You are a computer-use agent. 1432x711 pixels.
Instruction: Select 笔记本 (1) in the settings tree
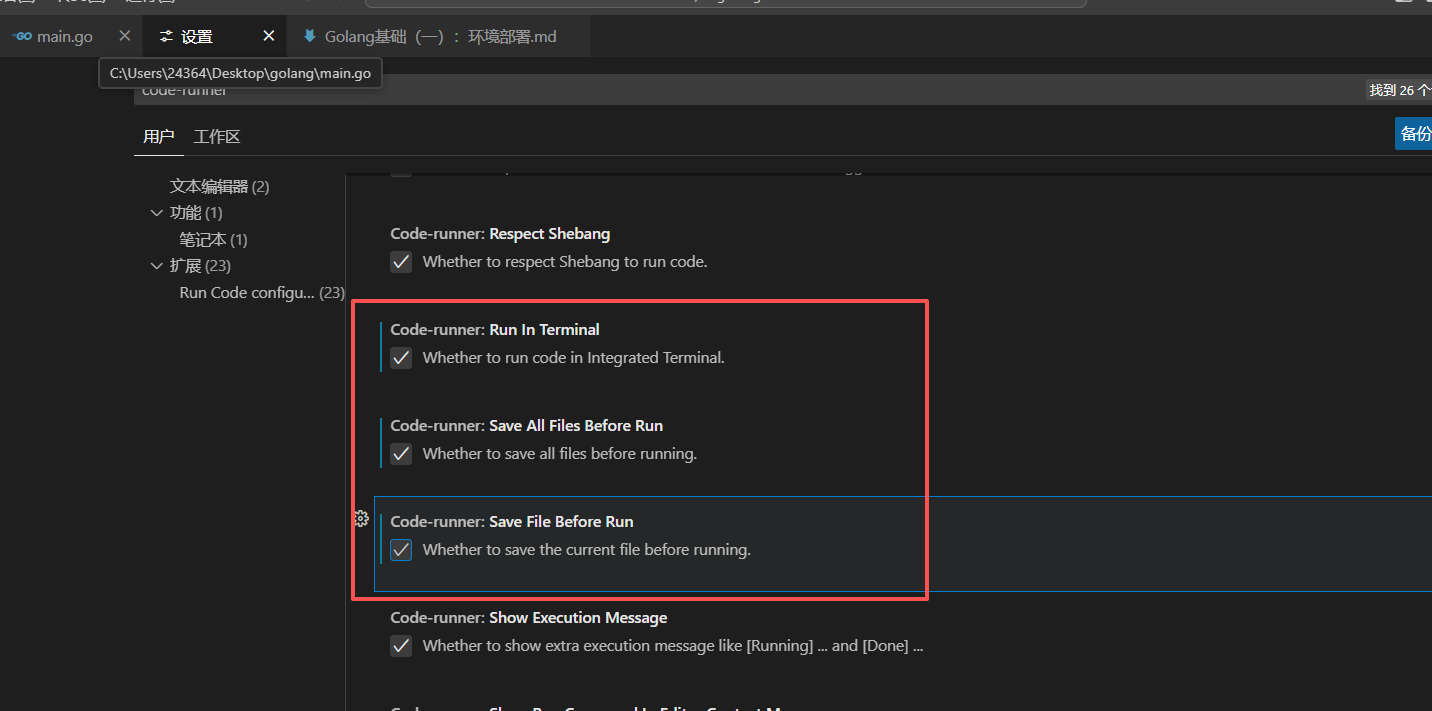coord(214,240)
